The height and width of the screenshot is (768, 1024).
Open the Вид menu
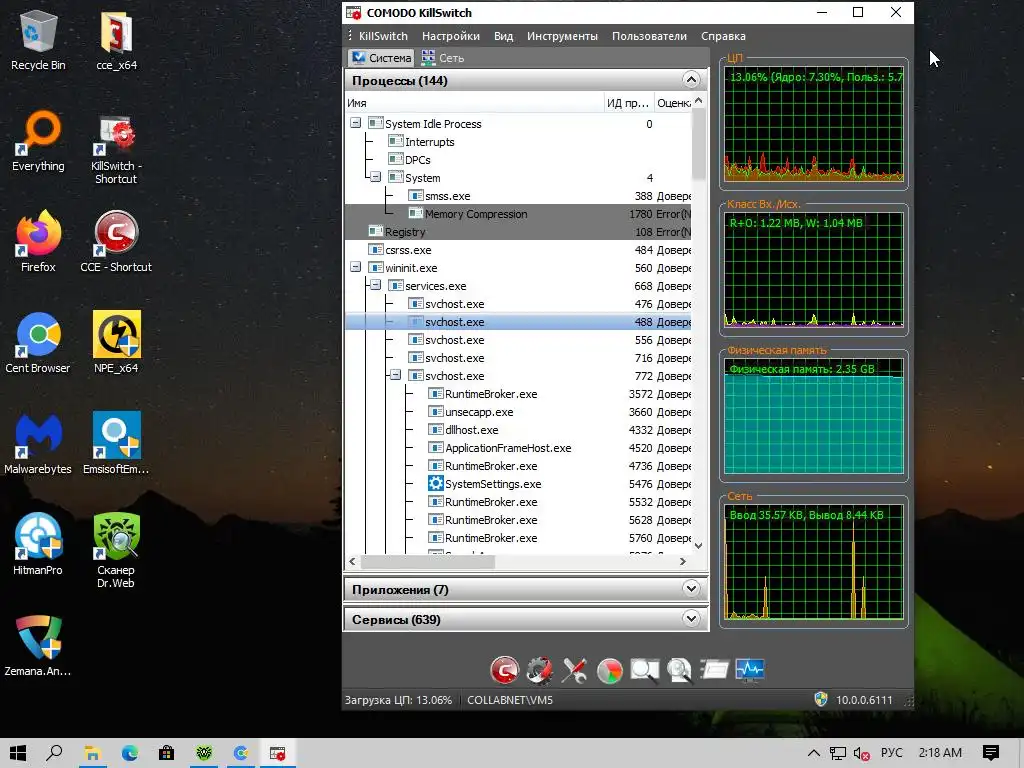tap(503, 36)
